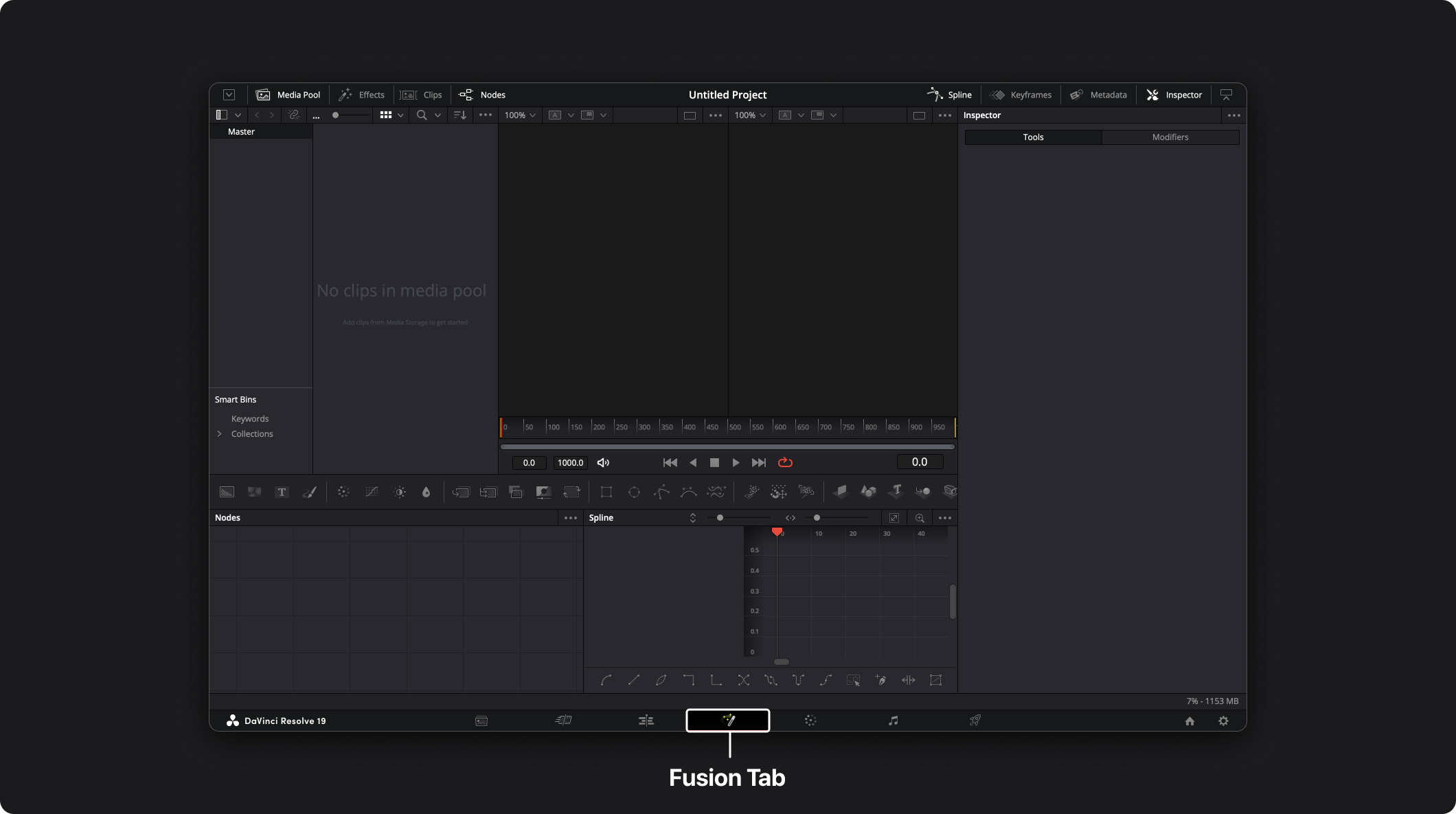Open the media pool search dropdown arrow

click(x=437, y=115)
